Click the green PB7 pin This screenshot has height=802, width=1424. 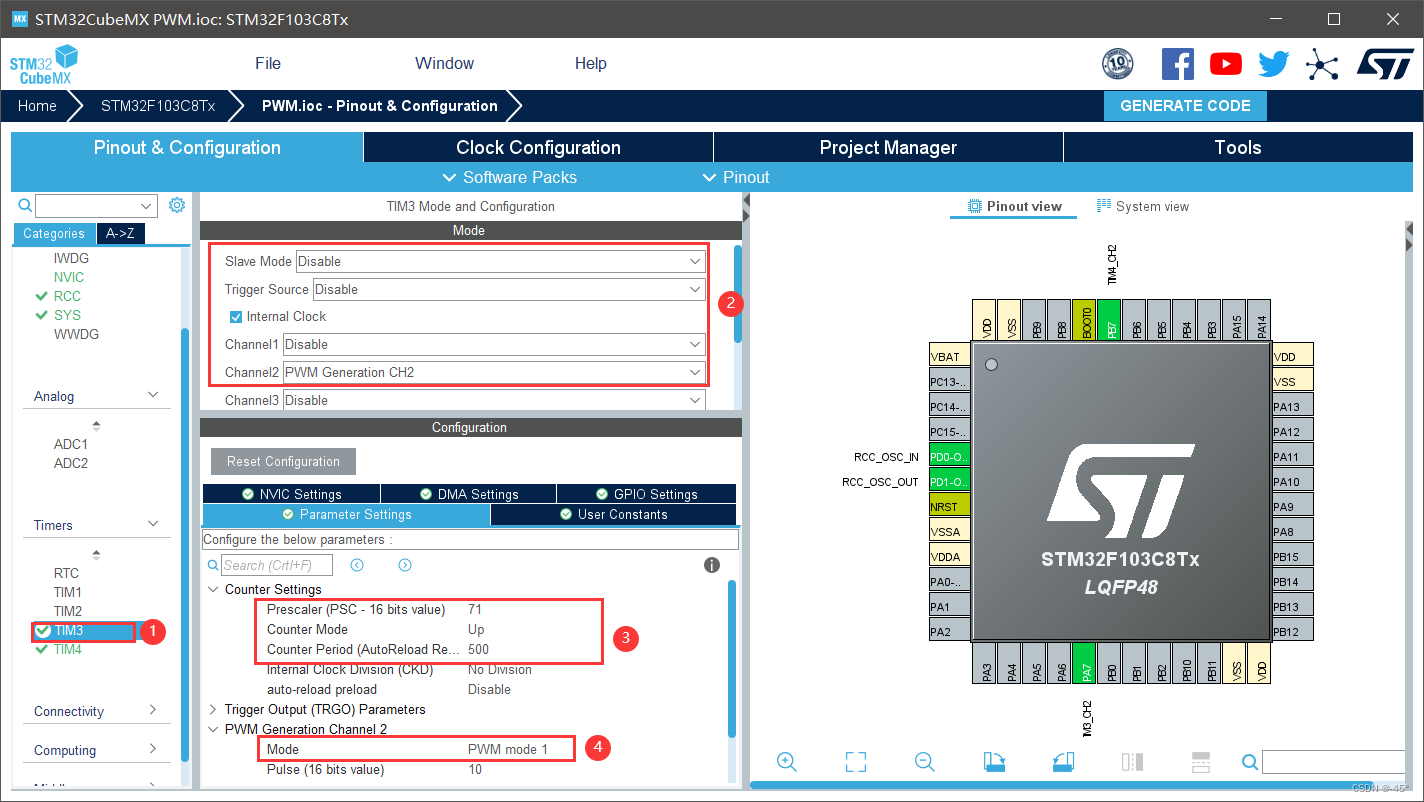pyautogui.click(x=1110, y=321)
